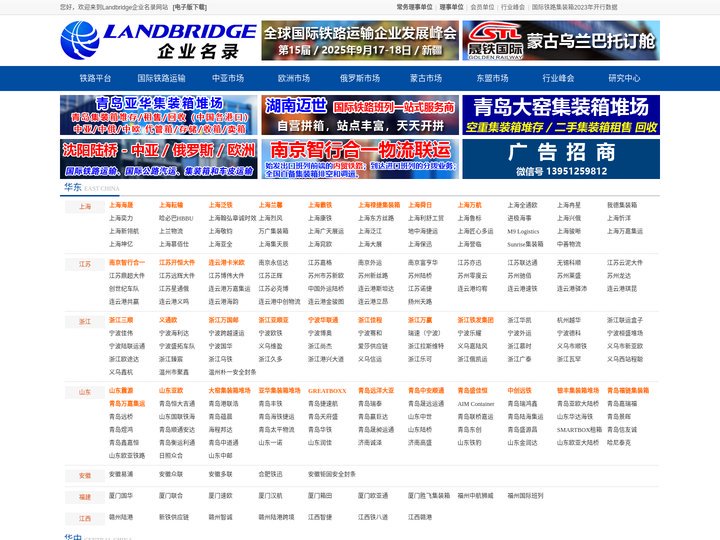Open the Sunrise集装箱 company link
The image size is (720, 540).
point(525,244)
